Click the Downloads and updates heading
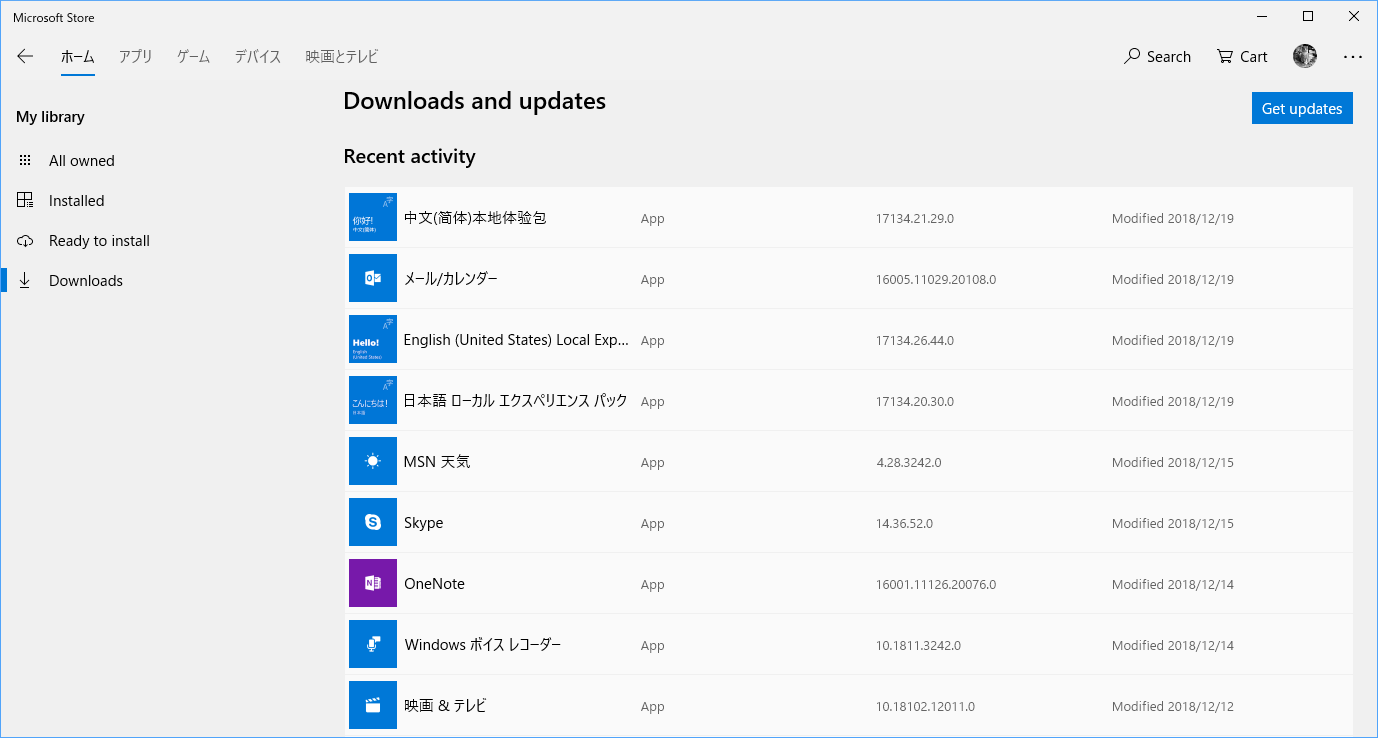The width and height of the screenshot is (1378, 738). pos(474,101)
